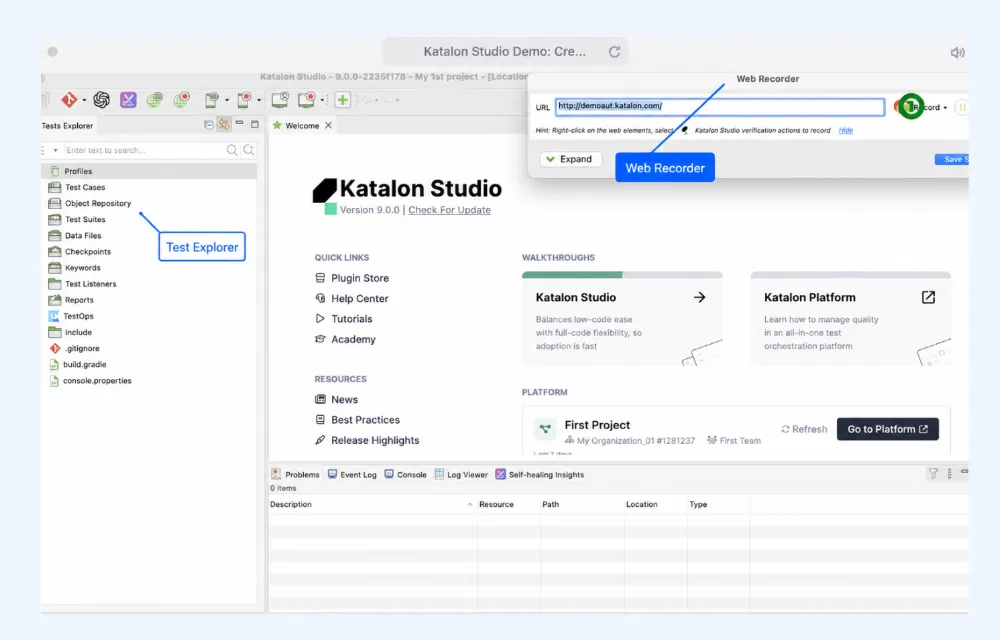Viewport: 1000px width, 640px height.
Task: Select the Include folder
Action: pos(78,332)
